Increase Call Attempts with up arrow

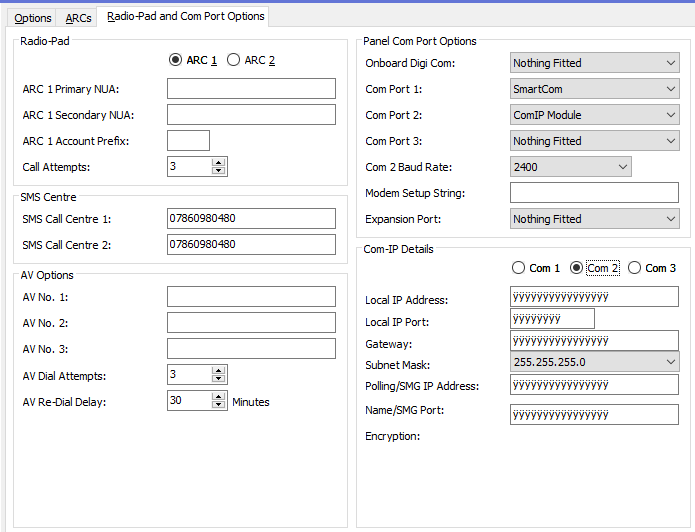coord(219,162)
